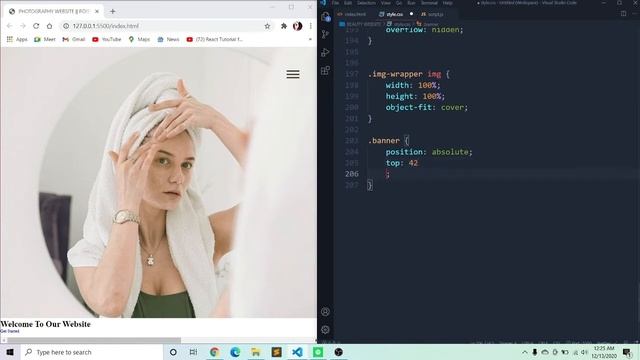Viewport: 640px width, 360px height.
Task: Open the Terminal menu in VS Code
Action: click(429, 3)
